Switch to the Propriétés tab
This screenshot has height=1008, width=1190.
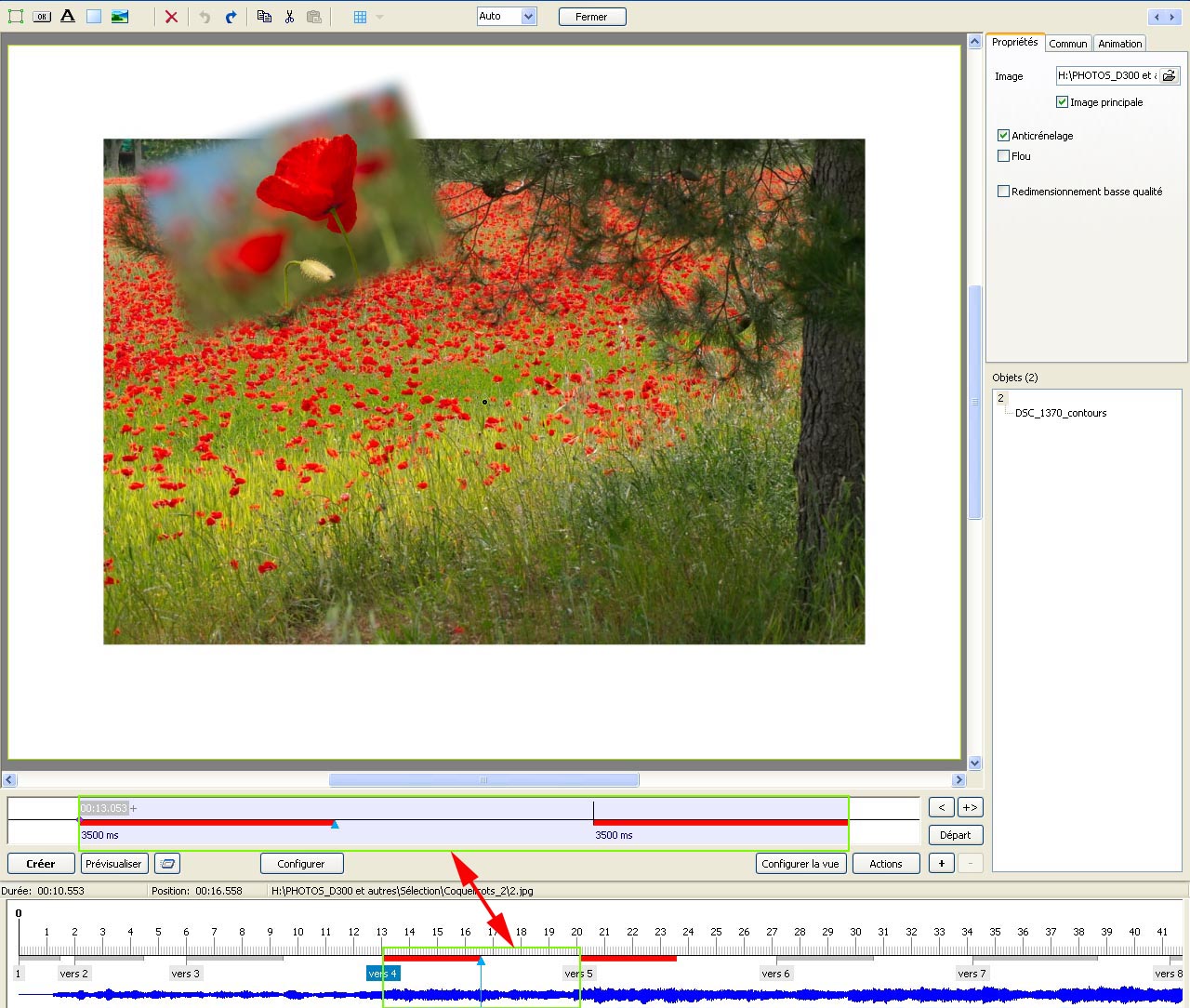[x=1015, y=43]
